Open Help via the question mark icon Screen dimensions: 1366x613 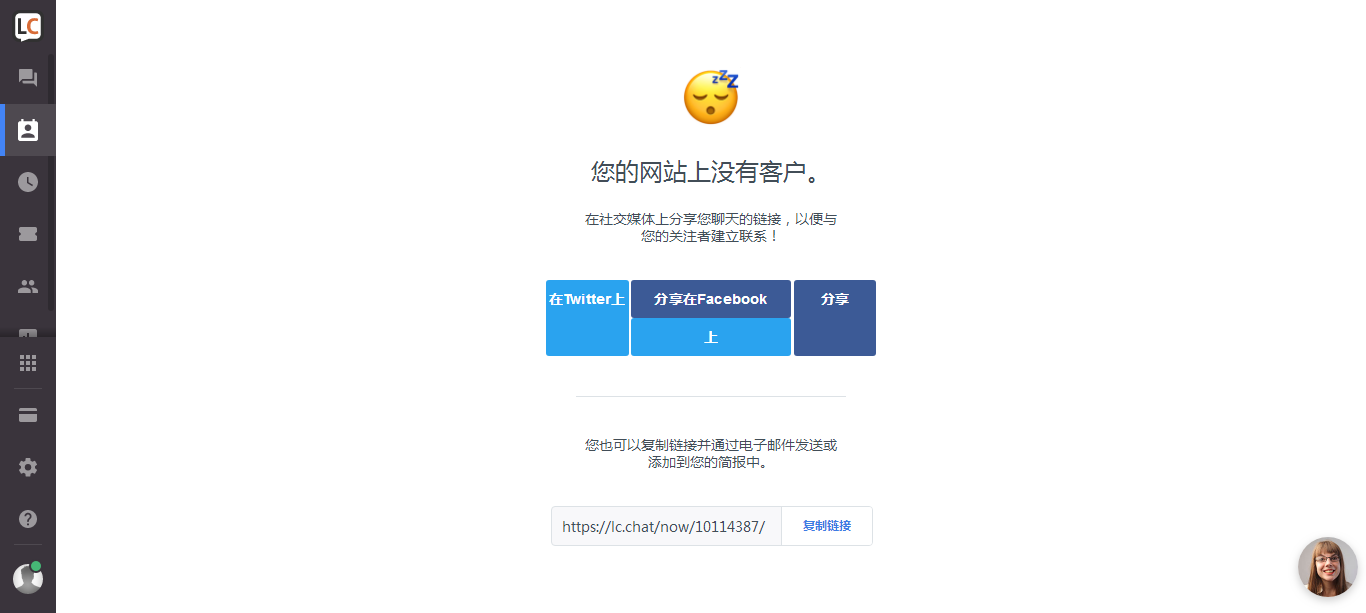pyautogui.click(x=28, y=519)
